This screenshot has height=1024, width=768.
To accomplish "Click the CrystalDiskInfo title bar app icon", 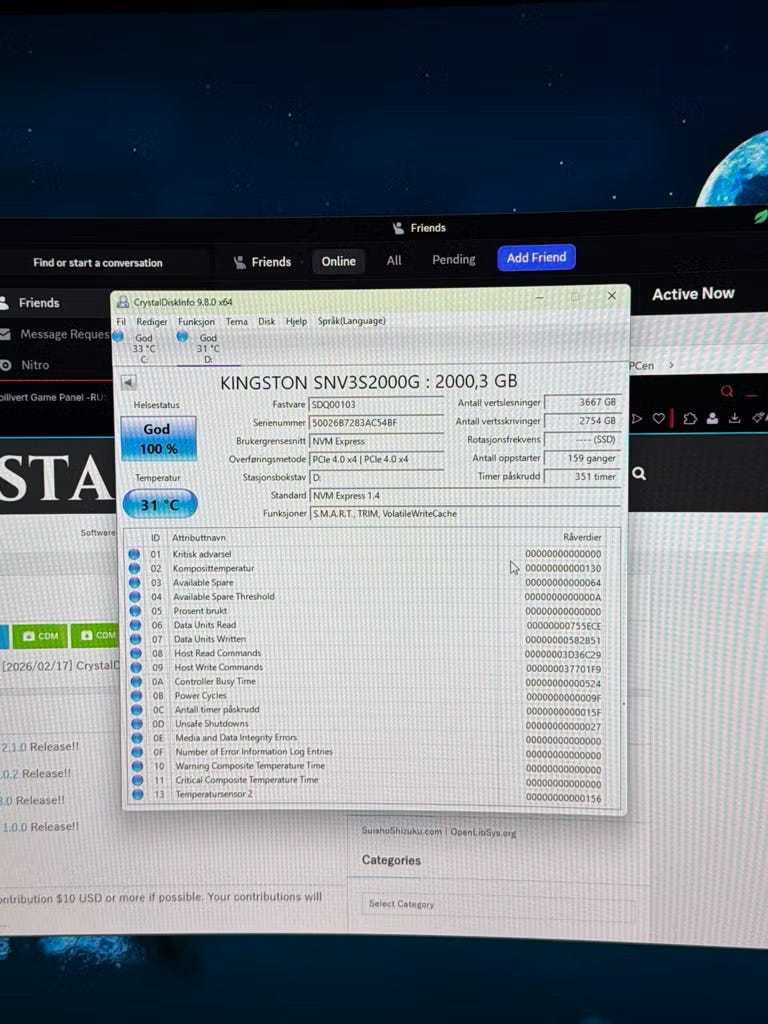I will coord(122,302).
